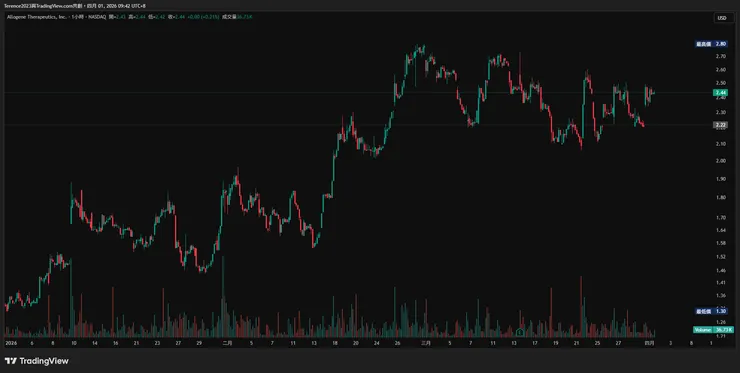This screenshot has width=740, height=373.
Task: Click the 2.60 price axis tick
Action: coord(721,70)
